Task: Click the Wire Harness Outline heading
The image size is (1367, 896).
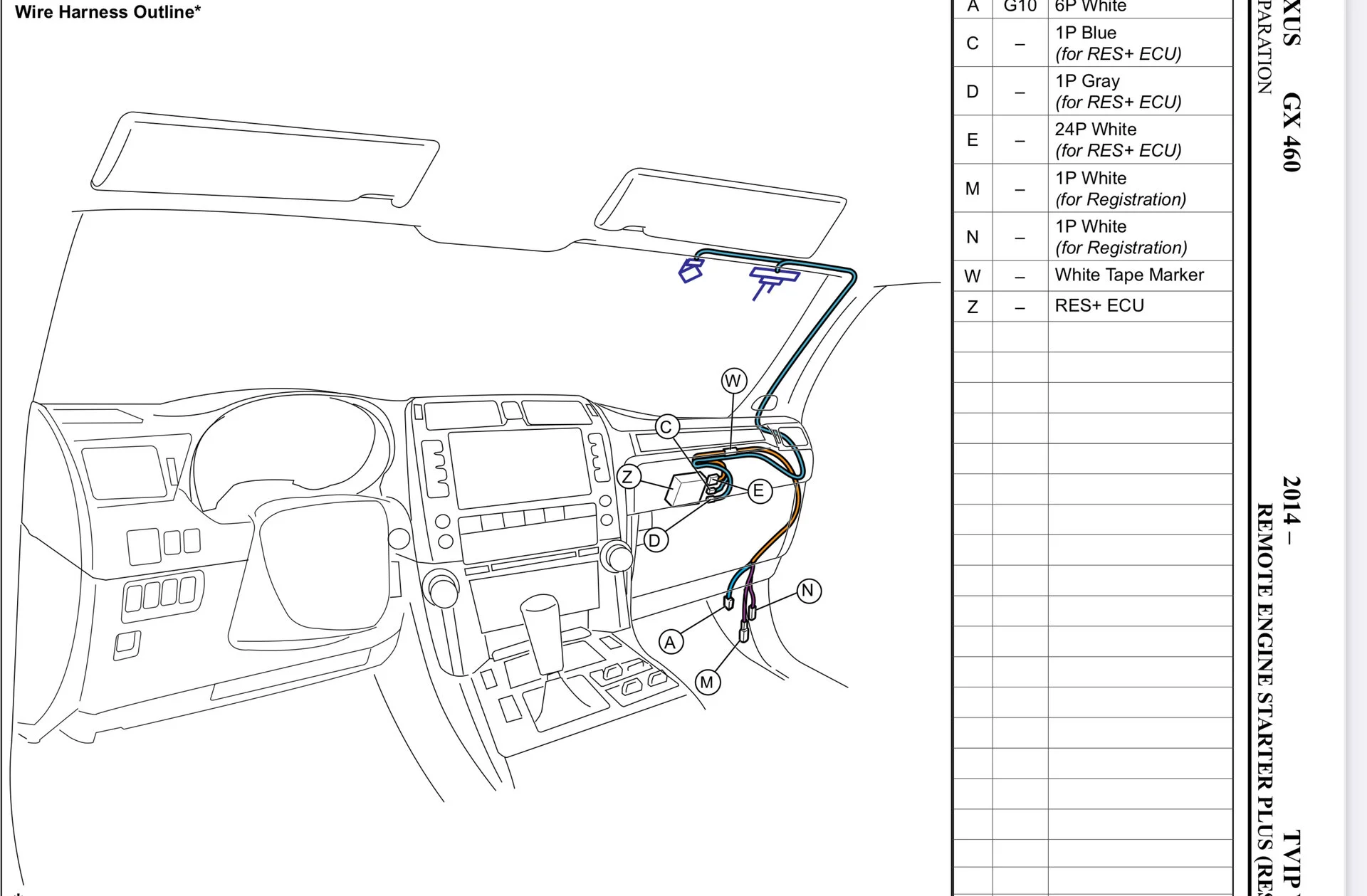Action: (108, 12)
